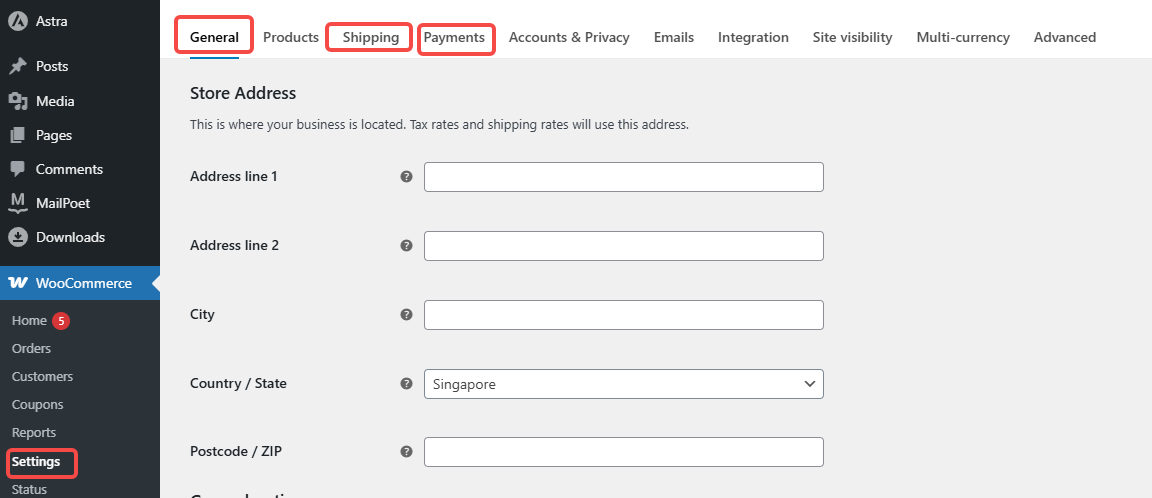This screenshot has height=498, width=1152.
Task: Click the Media library icon
Action: (x=18, y=101)
